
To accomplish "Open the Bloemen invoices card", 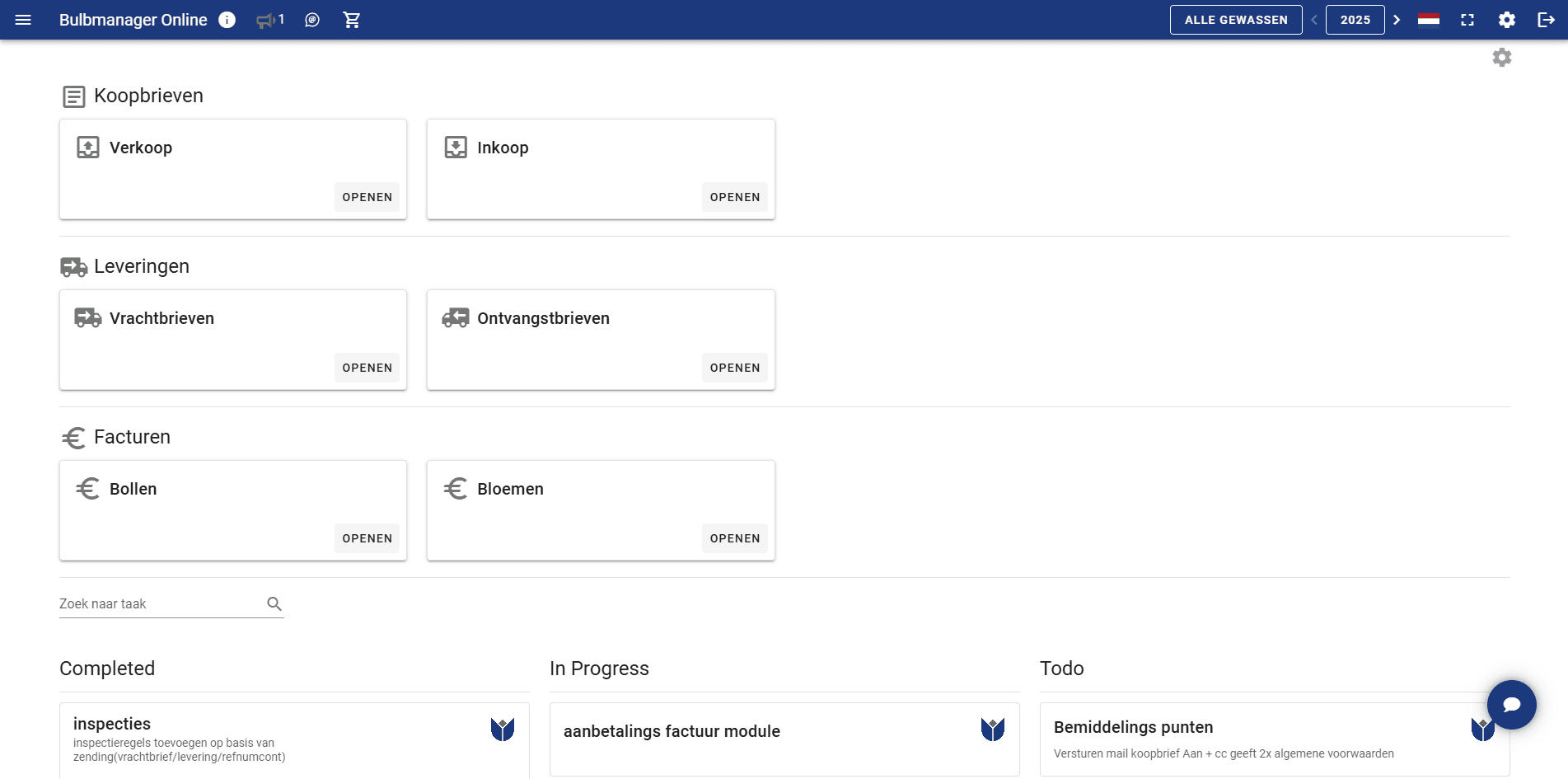I will click(734, 538).
